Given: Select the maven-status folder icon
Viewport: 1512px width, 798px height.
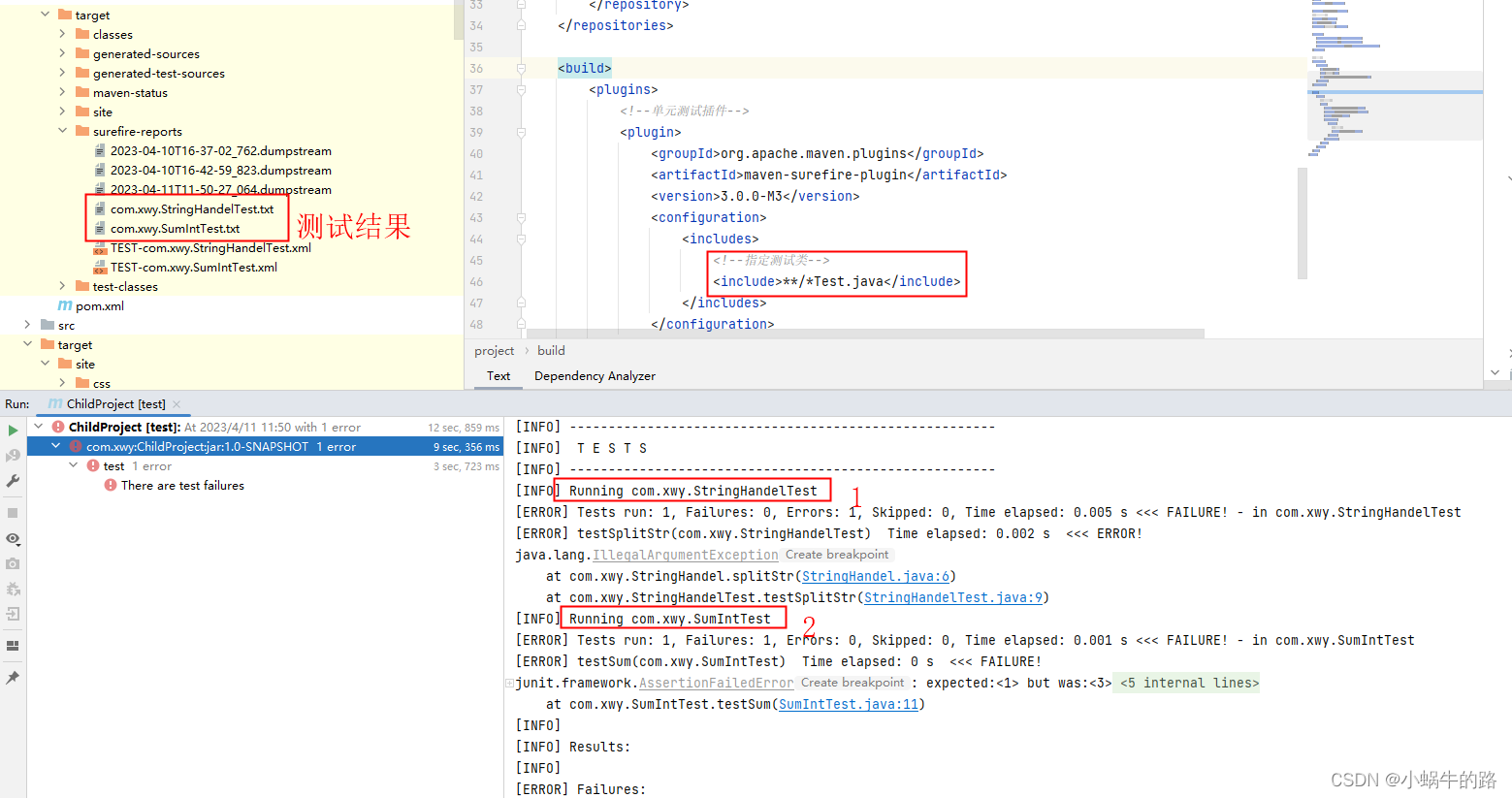Looking at the screenshot, I should click(x=82, y=92).
